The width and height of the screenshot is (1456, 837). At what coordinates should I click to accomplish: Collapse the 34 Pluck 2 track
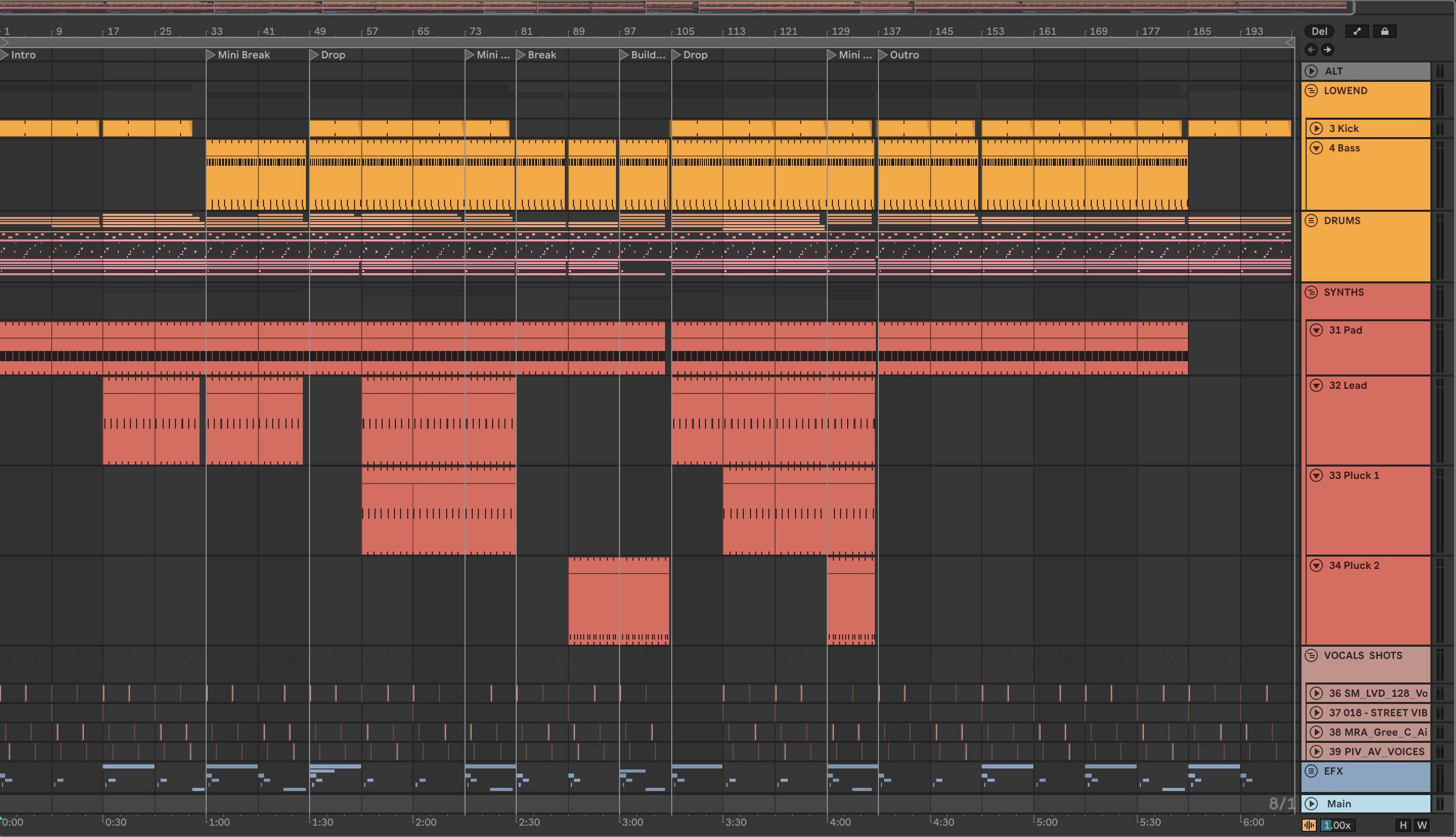click(1316, 566)
